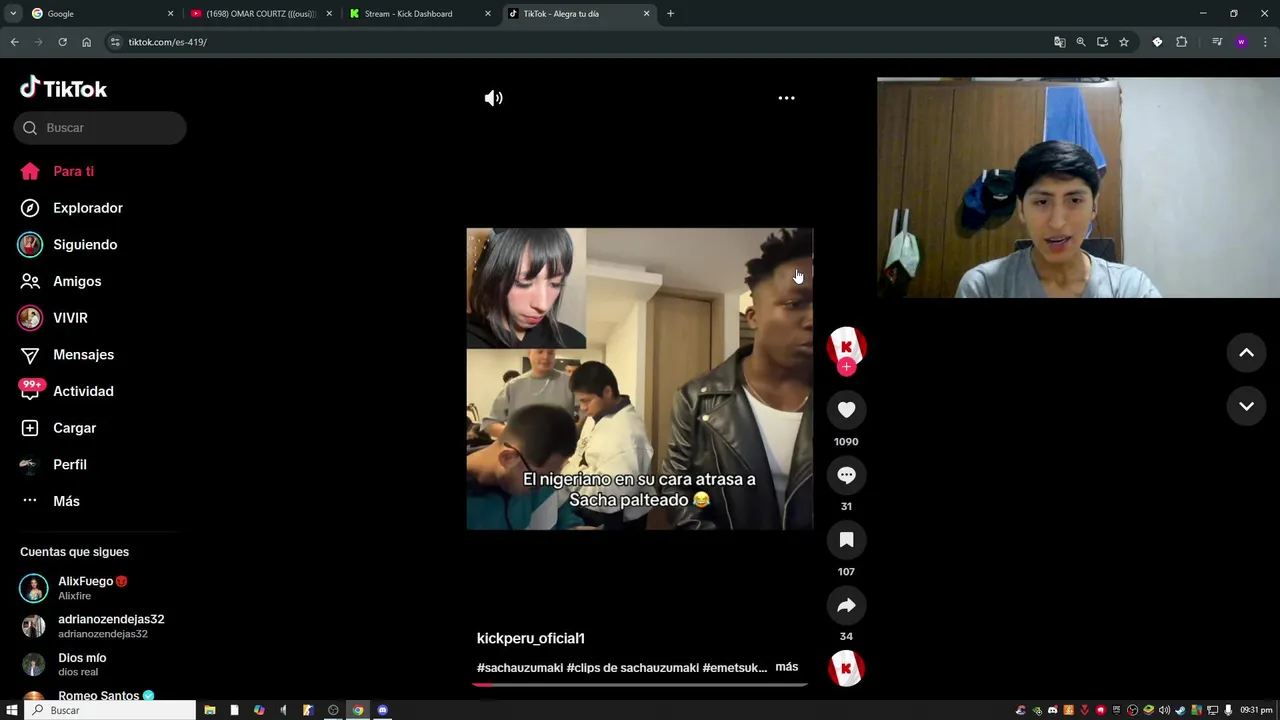1280x720 pixels.
Task: Follow kickperu_oficial1 with the plus badge
Action: pyautogui.click(x=846, y=367)
